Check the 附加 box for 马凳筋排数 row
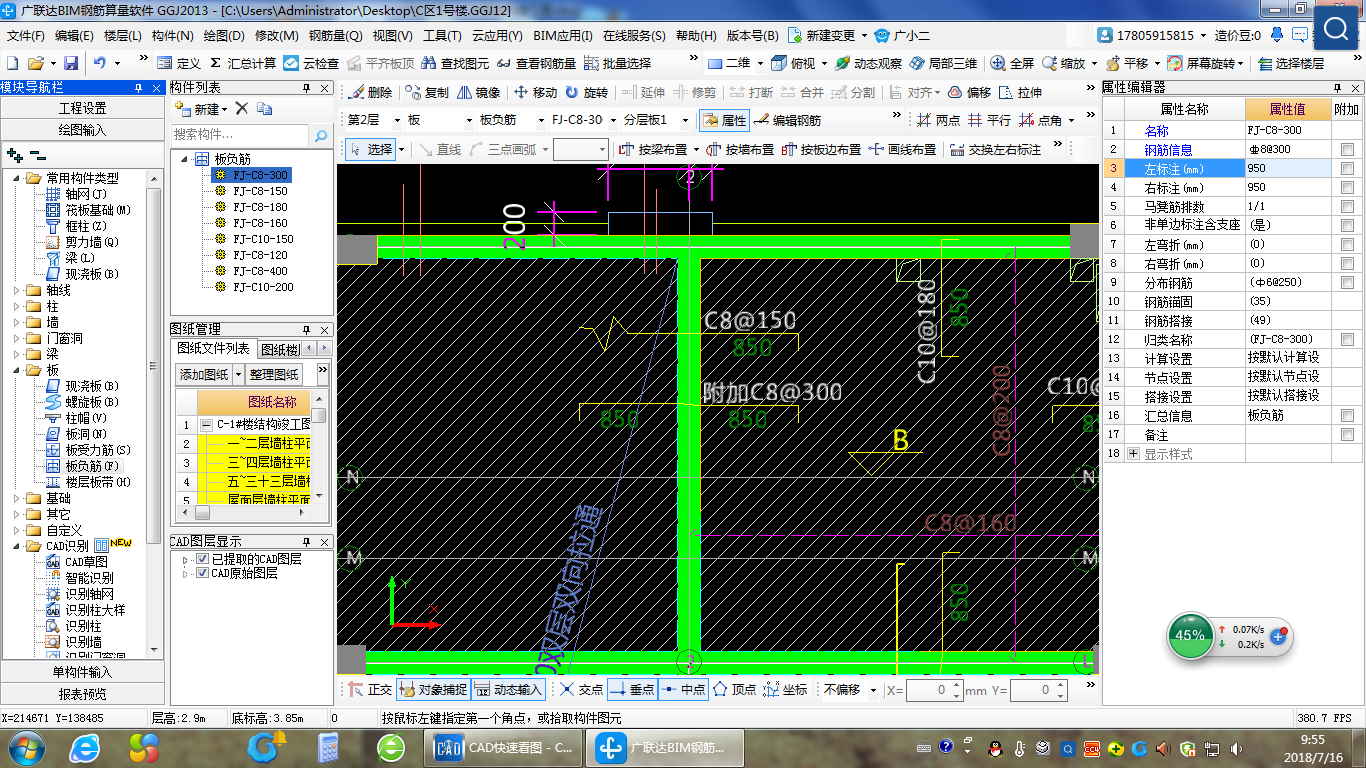 click(x=1347, y=206)
